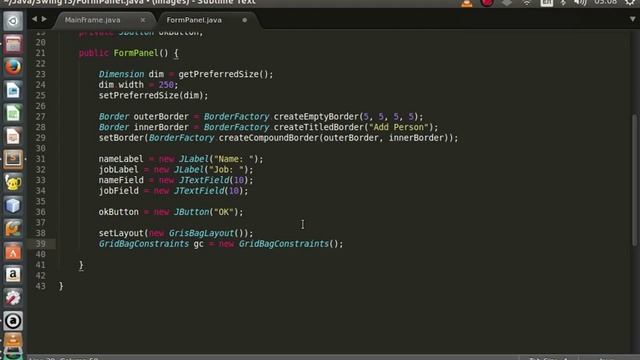Viewport: 640px width, 360px height.
Task: Open LibreOffice Writer from the dock
Action: click(13, 90)
